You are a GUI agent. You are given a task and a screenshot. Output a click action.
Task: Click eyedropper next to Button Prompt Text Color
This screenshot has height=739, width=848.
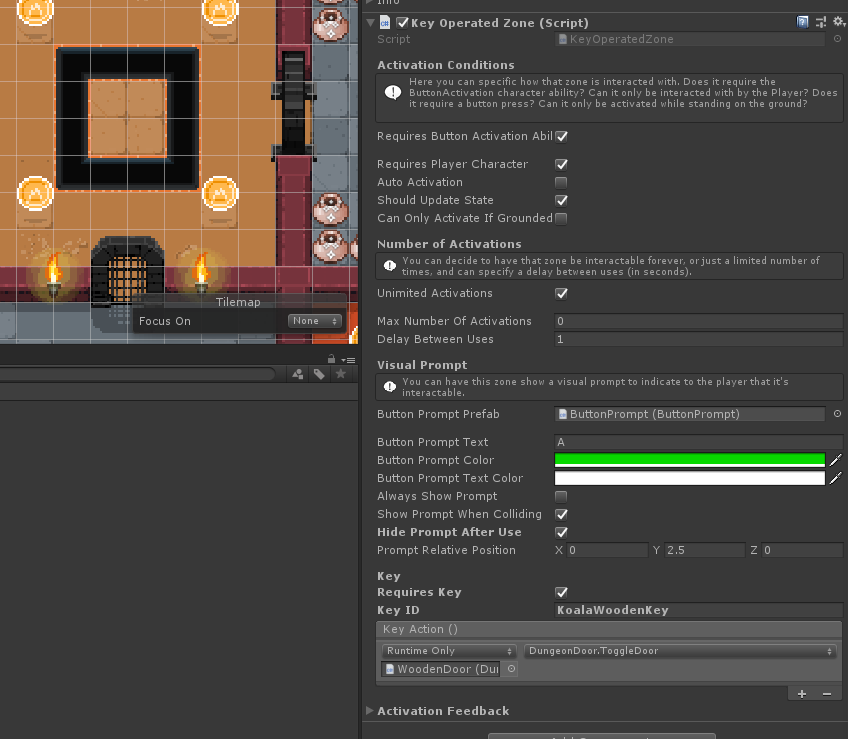[x=836, y=478]
